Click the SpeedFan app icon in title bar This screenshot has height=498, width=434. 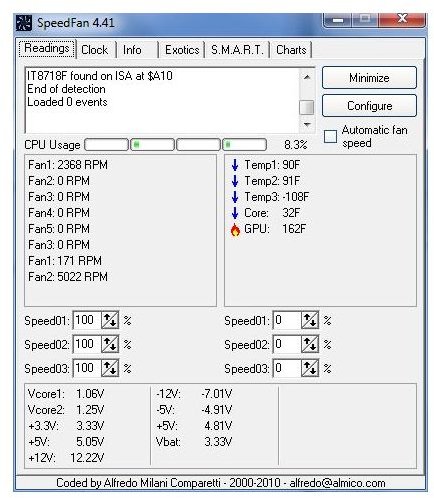pos(24,23)
